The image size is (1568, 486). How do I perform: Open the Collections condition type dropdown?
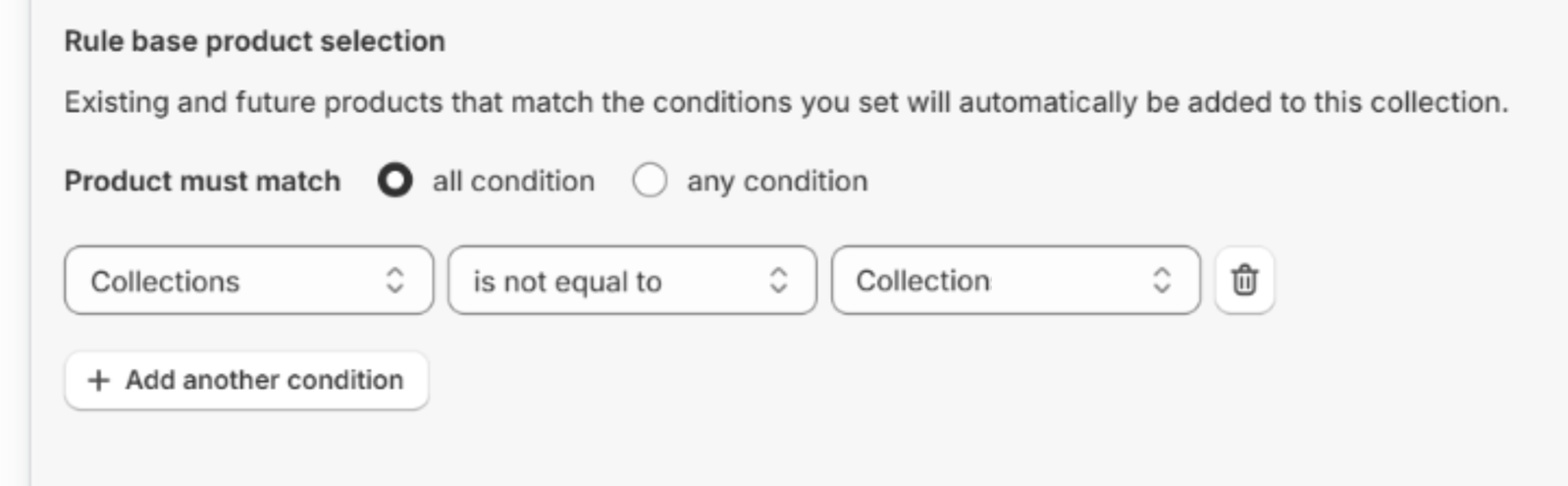click(x=248, y=281)
